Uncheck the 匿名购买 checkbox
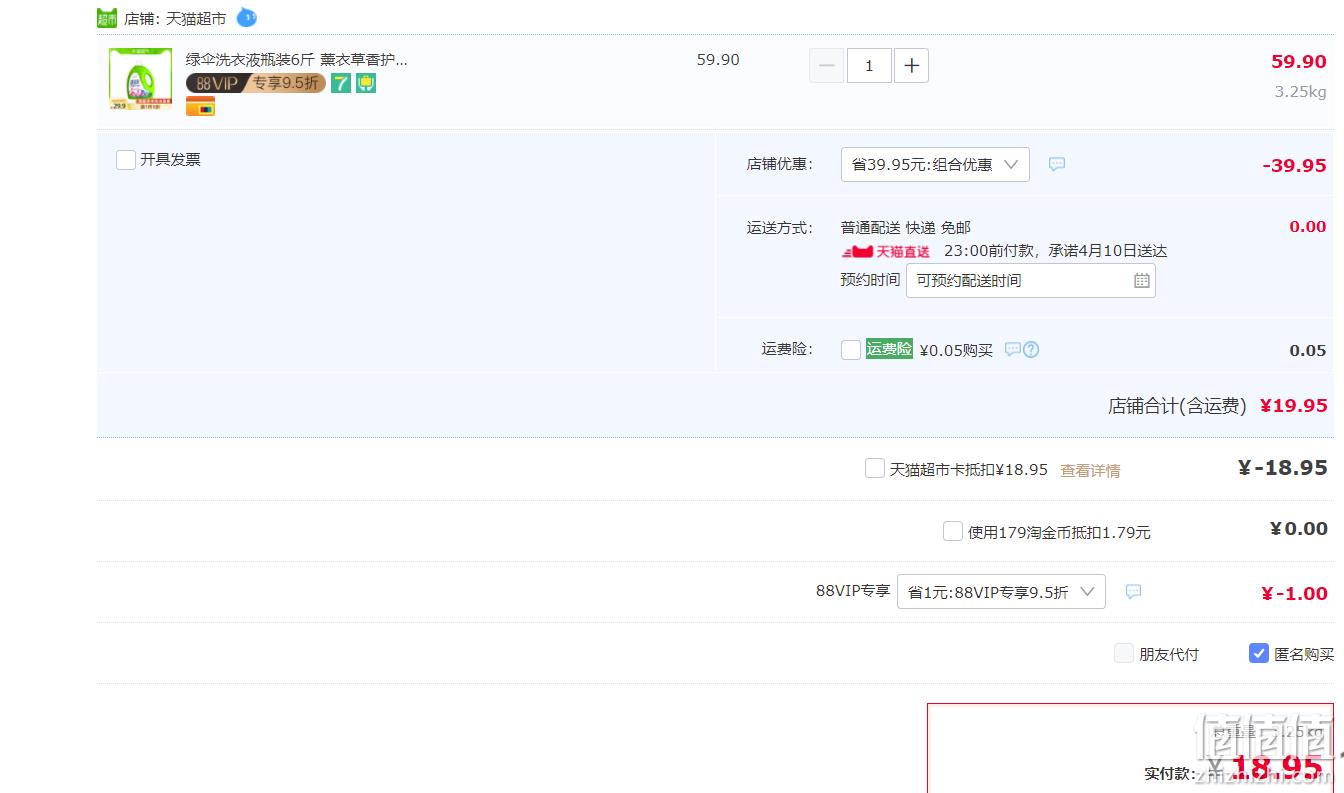This screenshot has width=1344, height=793. click(x=1259, y=653)
